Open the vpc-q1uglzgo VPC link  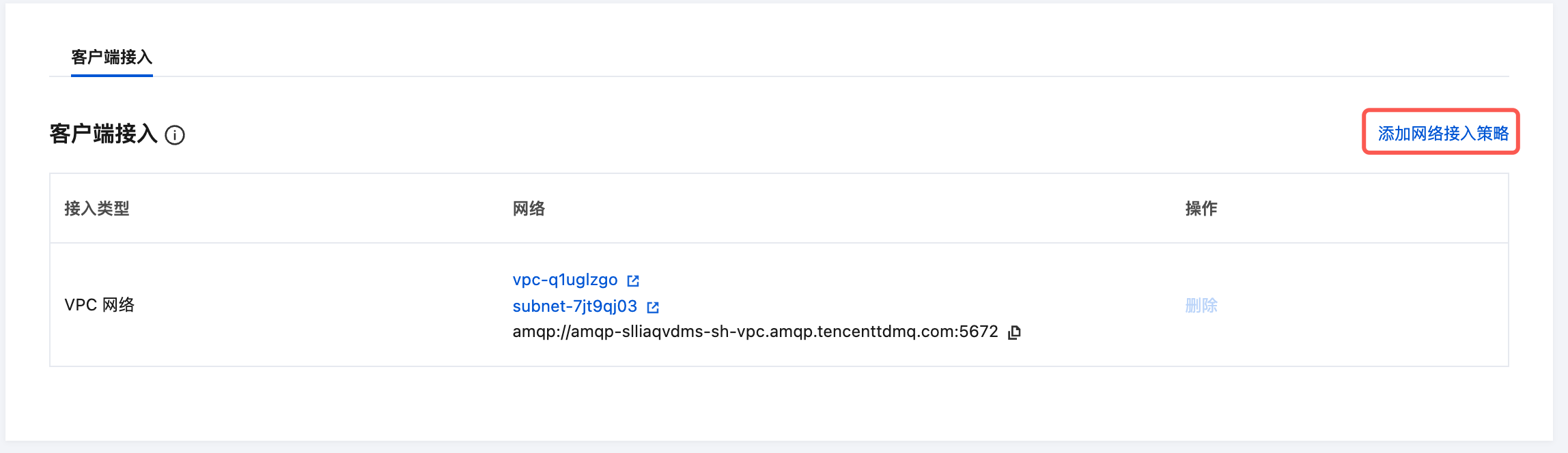(x=565, y=280)
